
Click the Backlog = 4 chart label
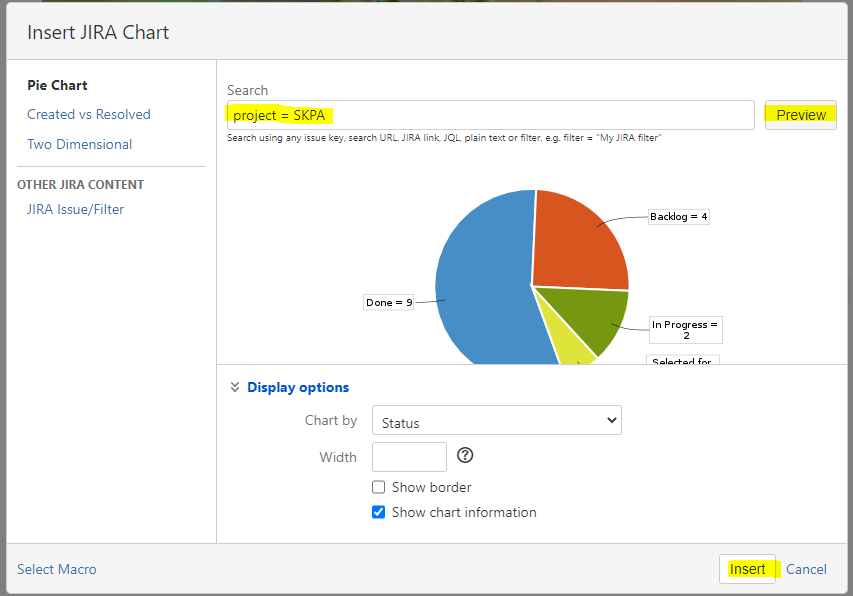[679, 216]
